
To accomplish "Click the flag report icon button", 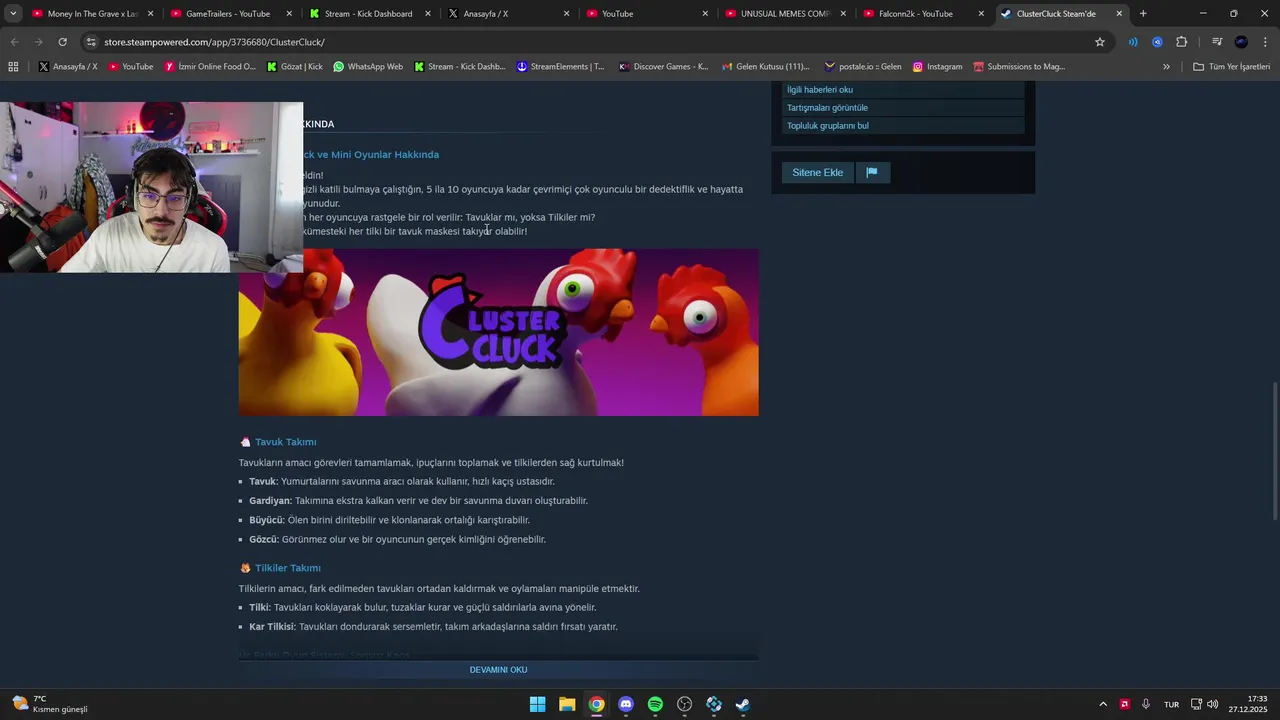I will click(872, 173).
